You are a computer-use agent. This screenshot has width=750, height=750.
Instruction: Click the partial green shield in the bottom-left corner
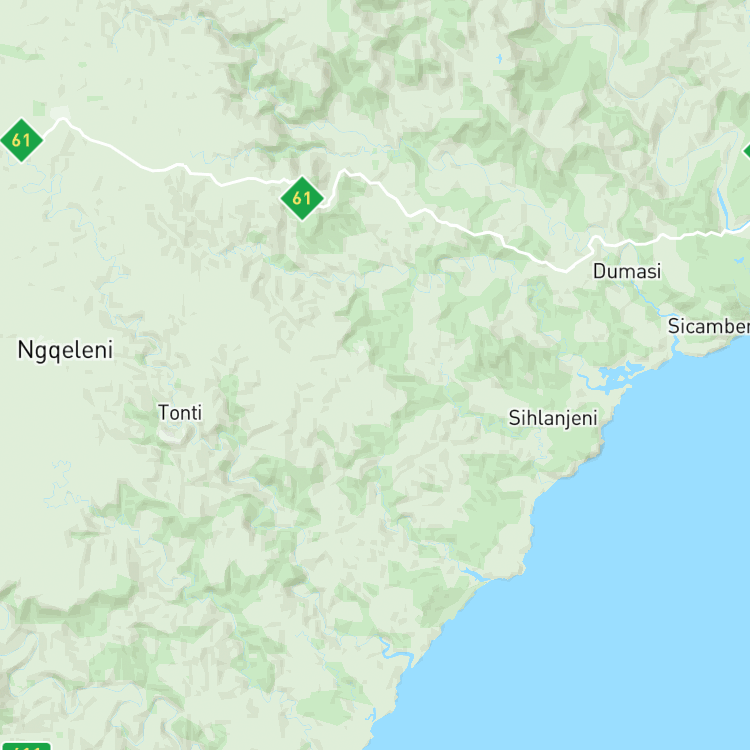pos(25,746)
